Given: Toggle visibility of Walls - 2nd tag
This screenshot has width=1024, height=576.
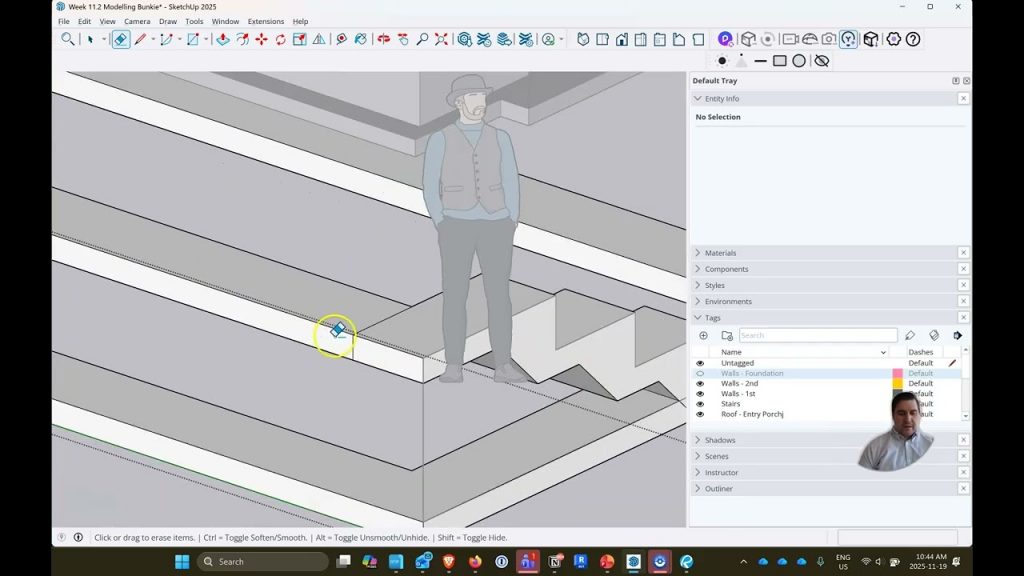Looking at the screenshot, I should (700, 384).
